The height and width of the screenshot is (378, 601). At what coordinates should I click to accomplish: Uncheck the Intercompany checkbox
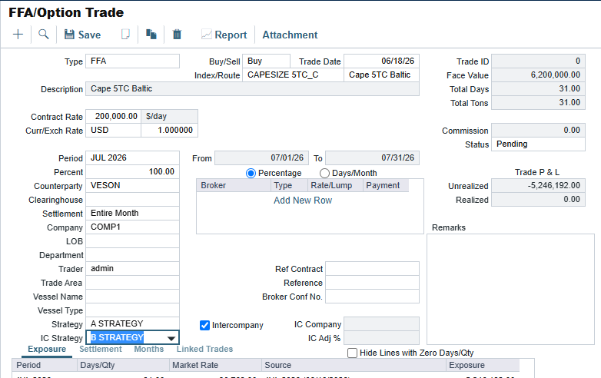[x=205, y=325]
